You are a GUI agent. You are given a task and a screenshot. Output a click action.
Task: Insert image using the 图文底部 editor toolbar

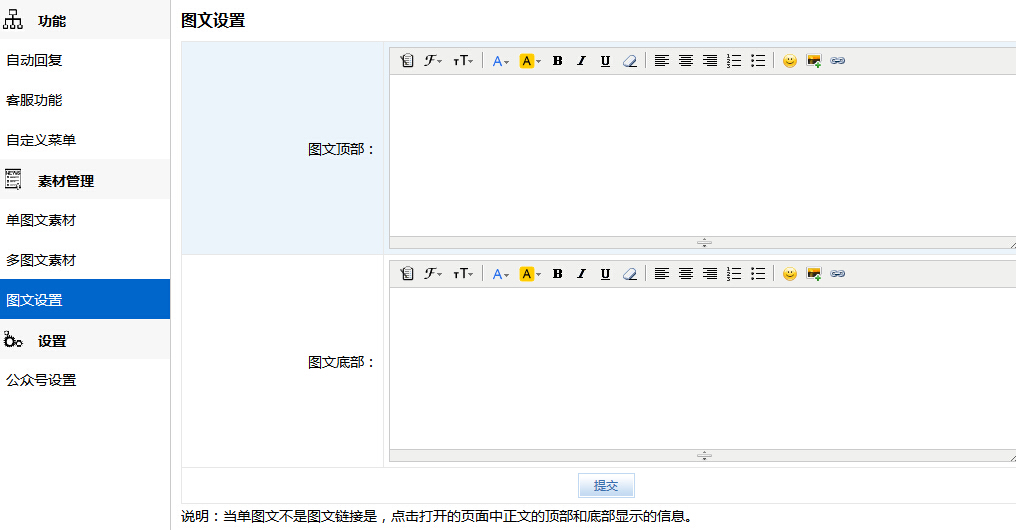tap(814, 274)
